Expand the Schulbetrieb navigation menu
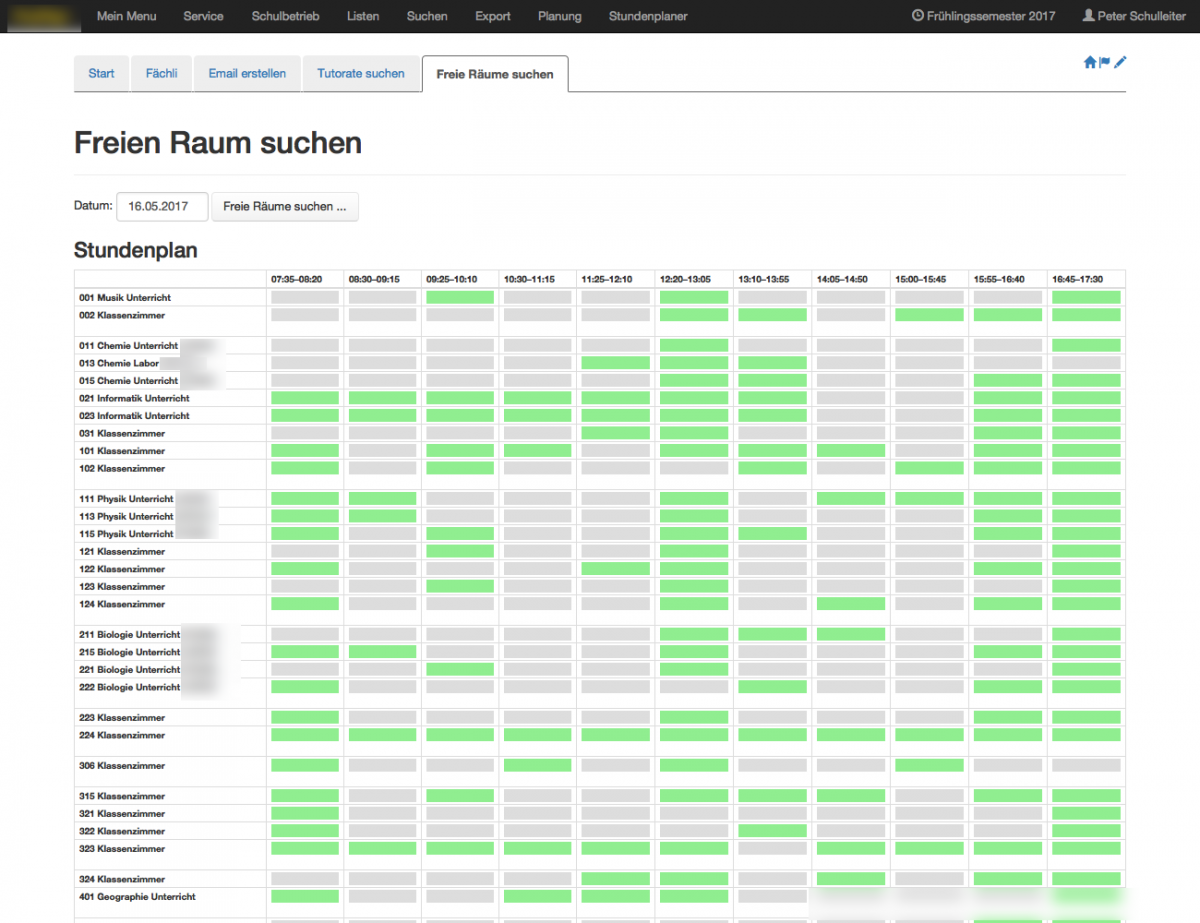1200x923 pixels. [x=285, y=16]
